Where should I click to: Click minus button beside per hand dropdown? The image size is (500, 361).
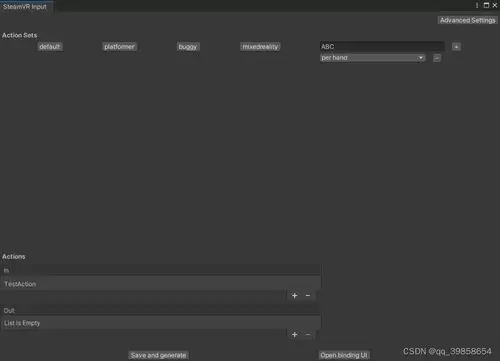[x=437, y=58]
